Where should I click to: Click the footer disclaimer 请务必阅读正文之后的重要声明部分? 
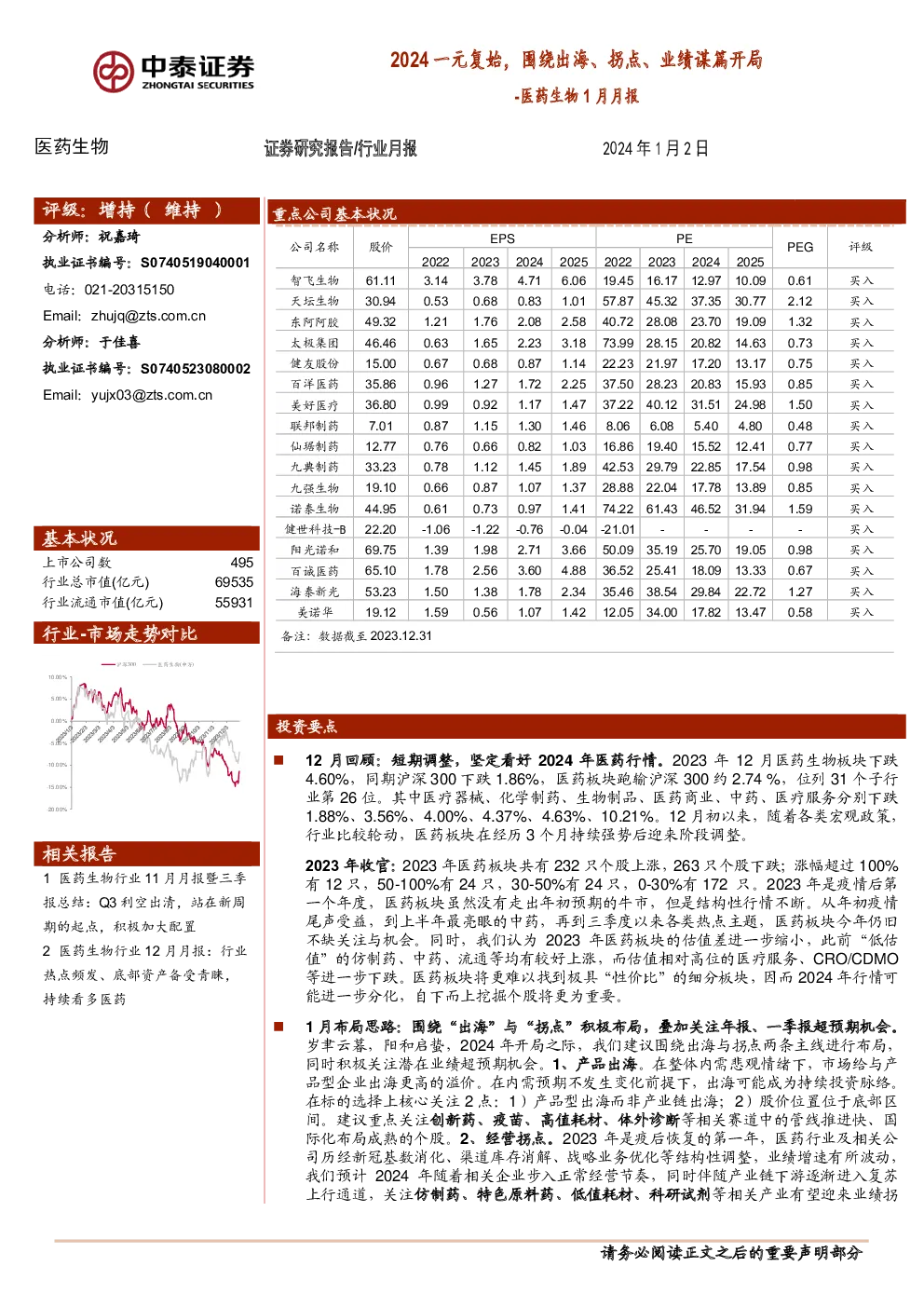coord(731,1253)
